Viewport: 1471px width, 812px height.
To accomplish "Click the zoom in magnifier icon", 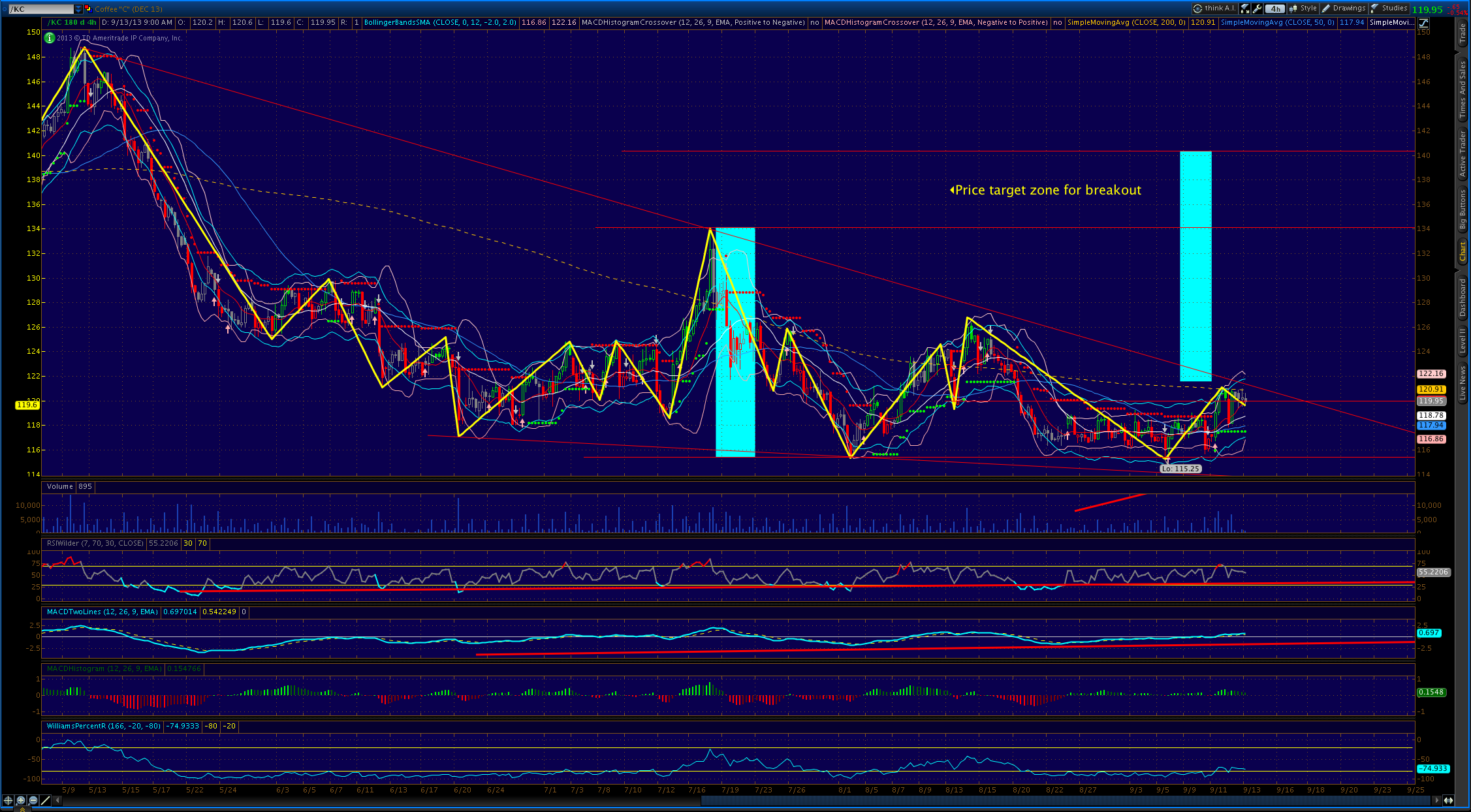I will pos(21,800).
